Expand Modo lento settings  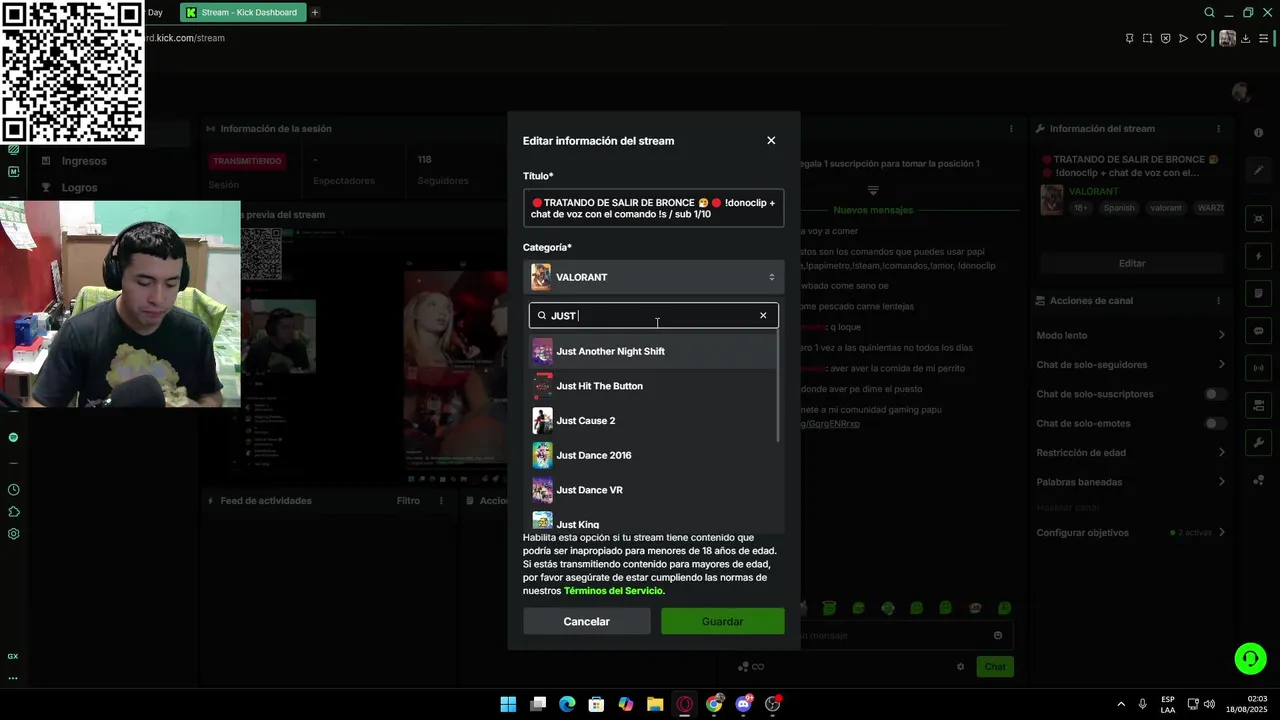[x=1221, y=335]
